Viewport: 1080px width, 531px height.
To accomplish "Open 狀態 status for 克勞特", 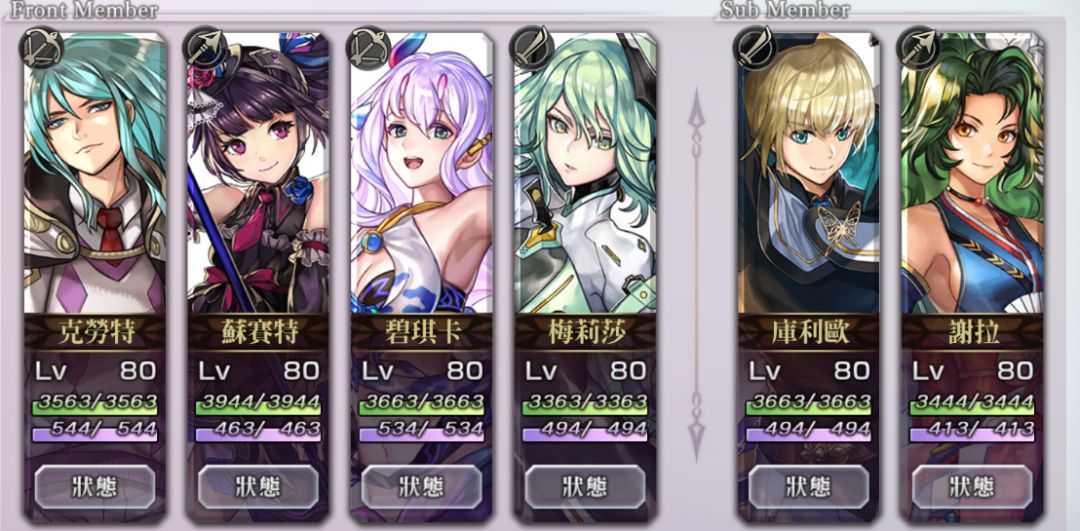I will point(95,486).
